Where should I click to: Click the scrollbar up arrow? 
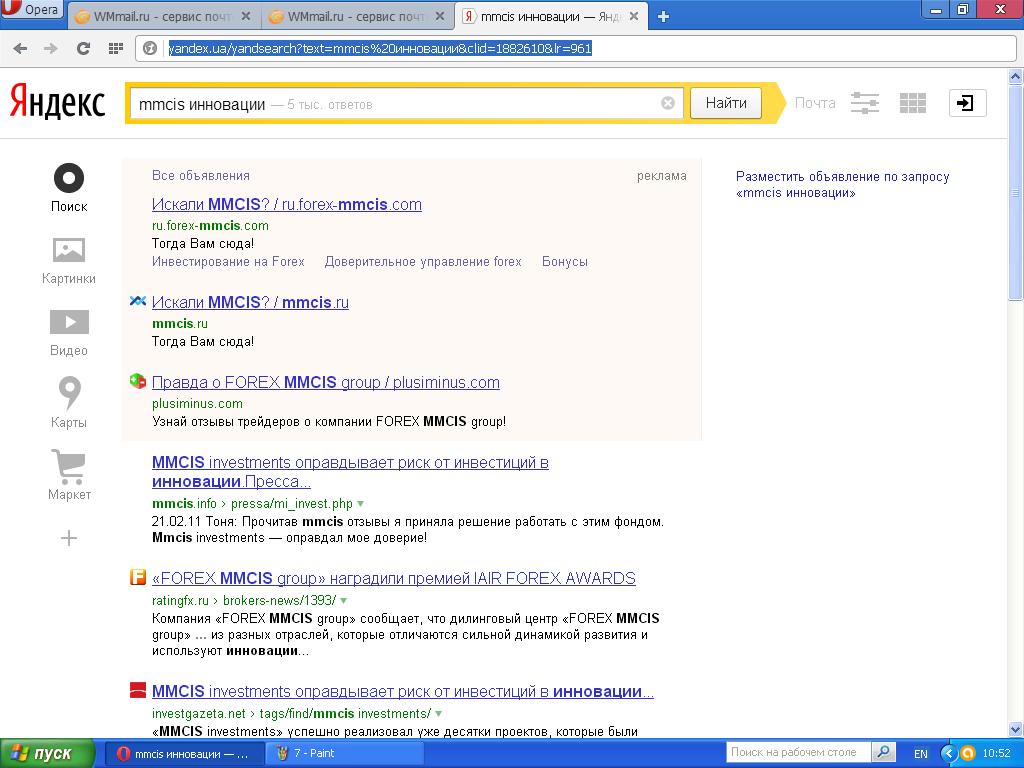(1015, 76)
